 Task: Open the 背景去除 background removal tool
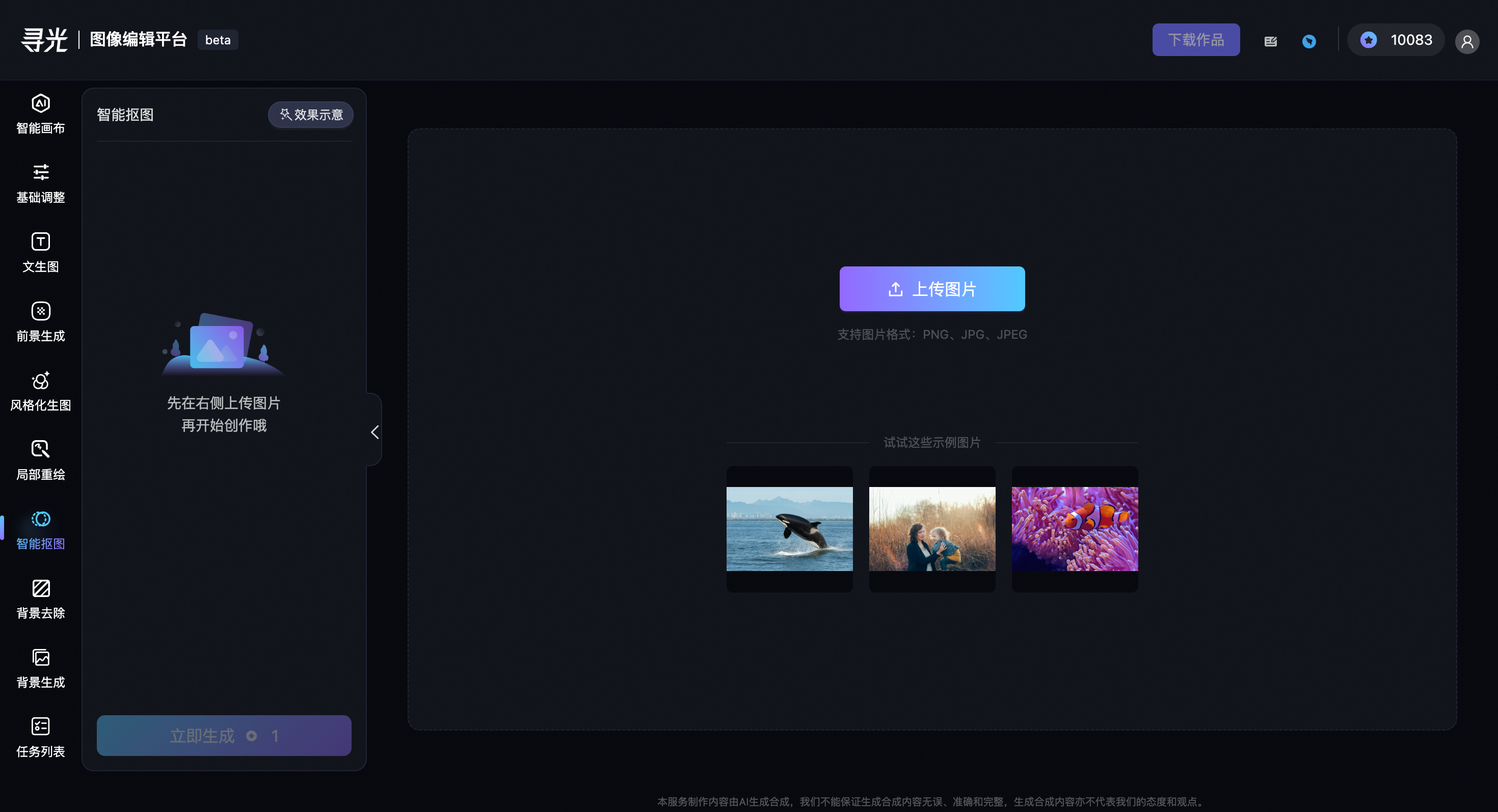pos(41,599)
